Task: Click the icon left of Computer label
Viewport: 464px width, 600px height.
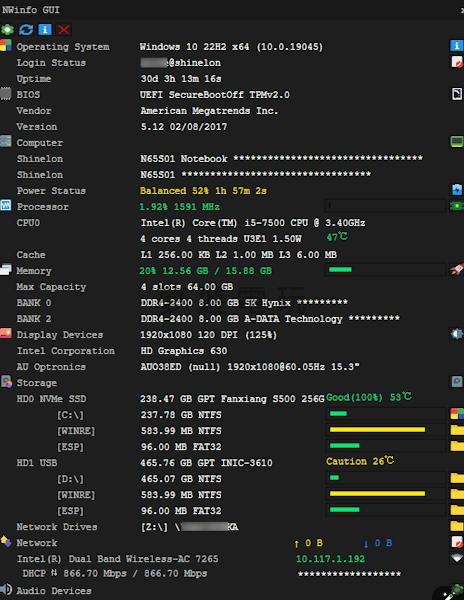Action: pos(6,141)
